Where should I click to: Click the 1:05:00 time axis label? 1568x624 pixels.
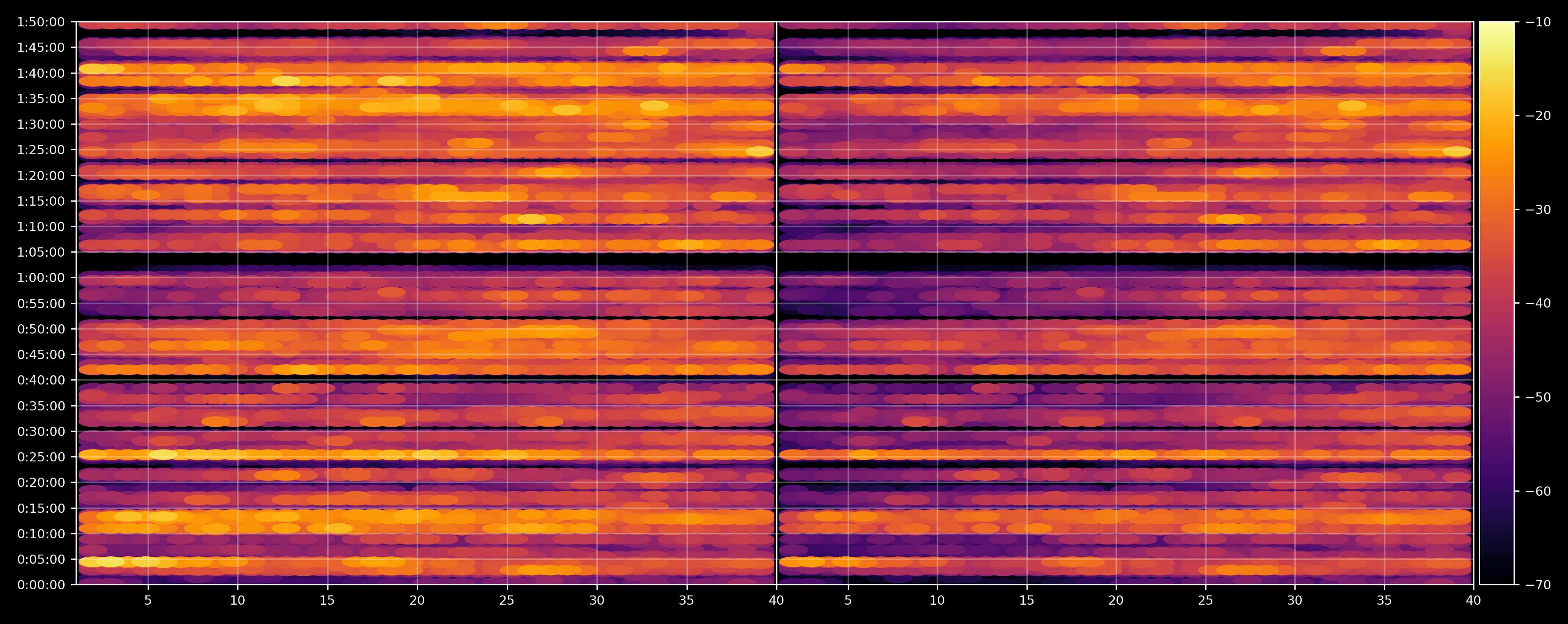[40, 253]
